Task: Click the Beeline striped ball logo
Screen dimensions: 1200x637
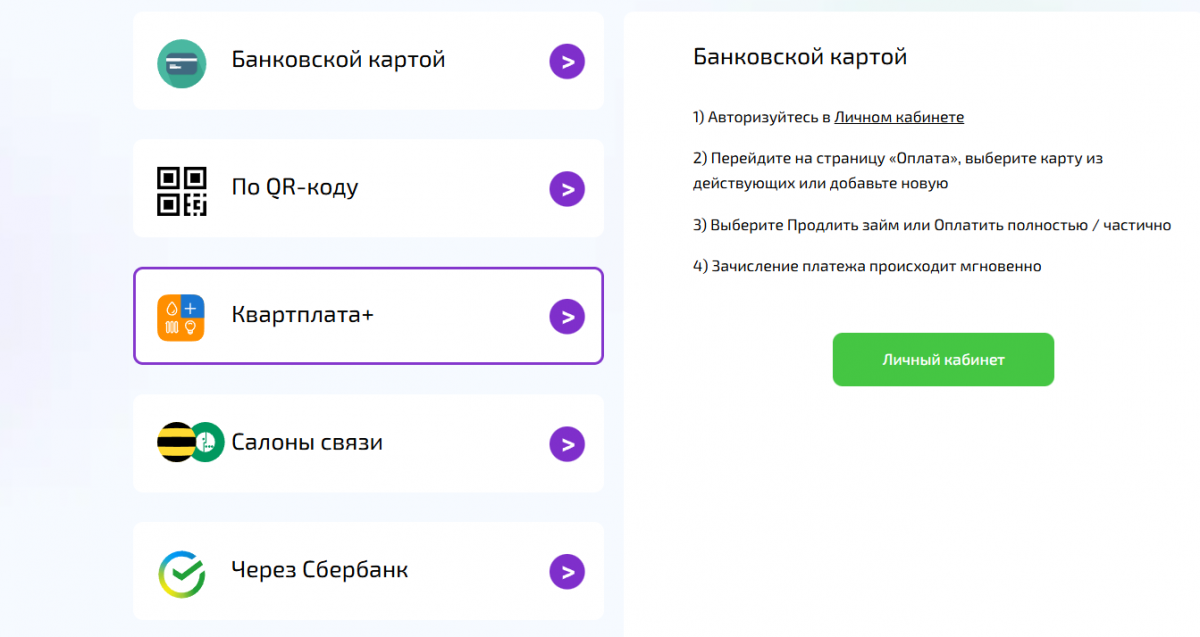Action: pyautogui.click(x=174, y=443)
